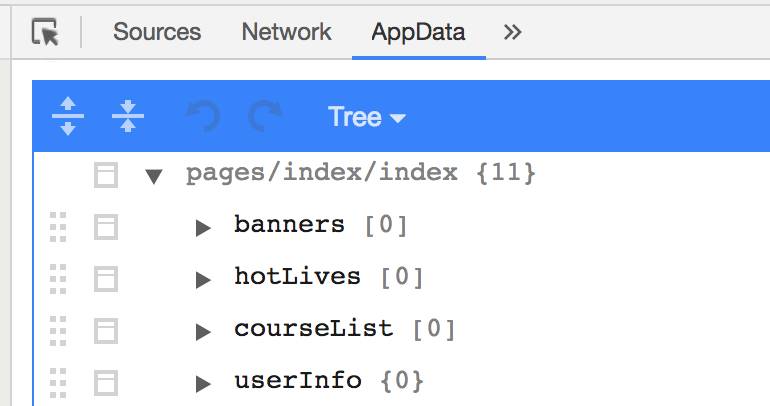This screenshot has height=406, width=770.
Task: Switch to the Sources tab
Action: click(x=157, y=32)
